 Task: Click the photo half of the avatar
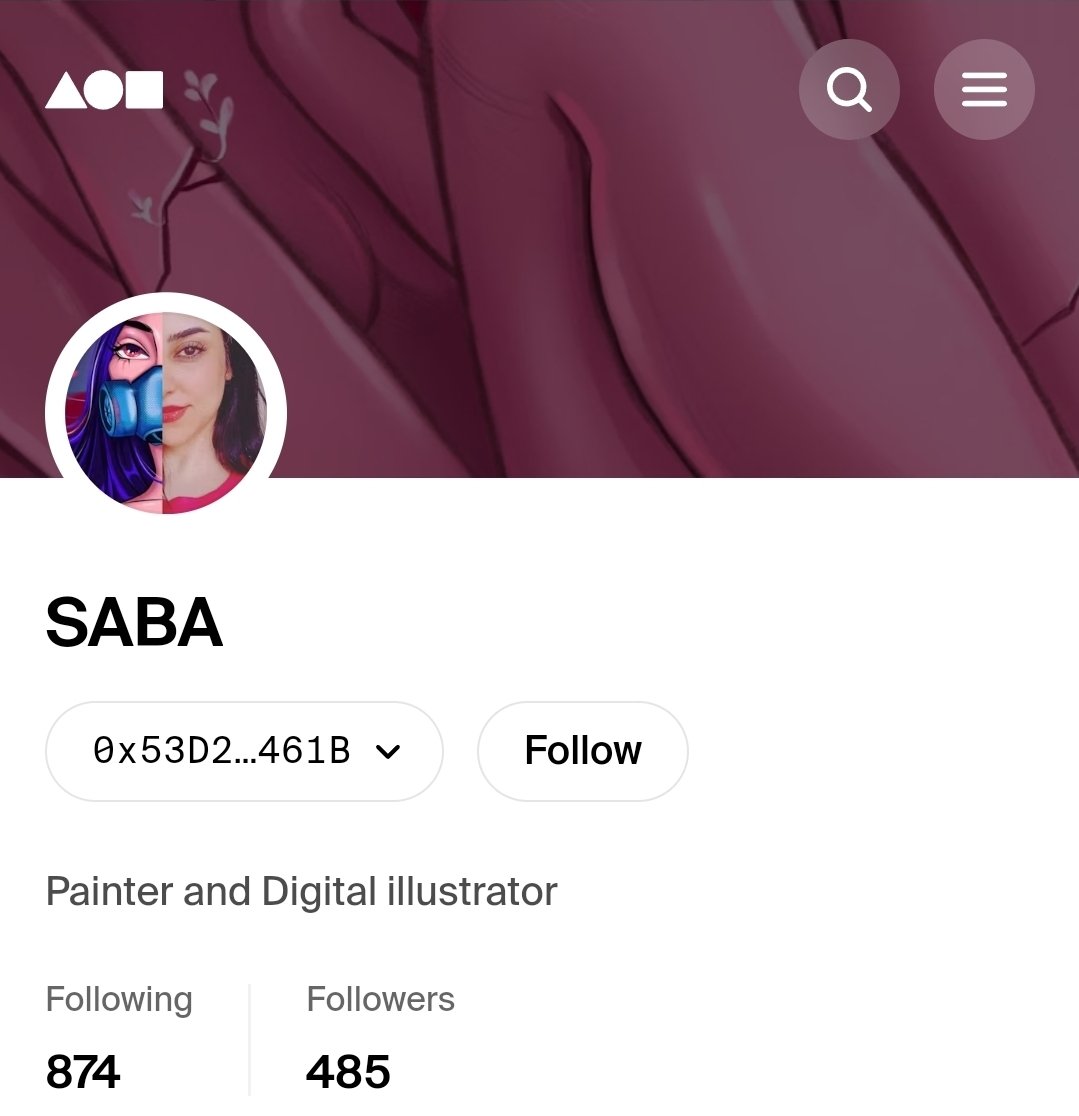(x=214, y=413)
